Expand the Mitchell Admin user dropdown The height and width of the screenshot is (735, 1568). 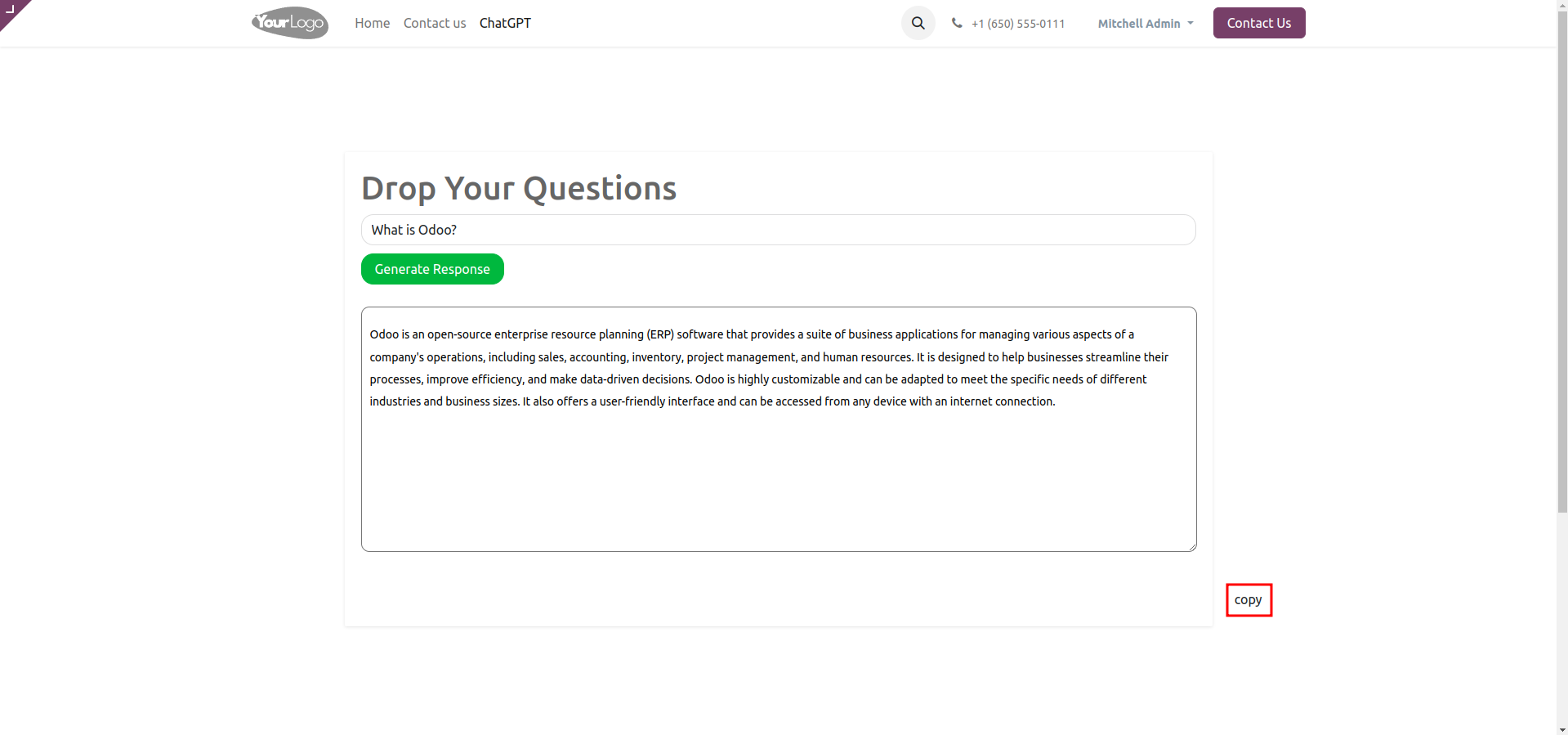1145,24
